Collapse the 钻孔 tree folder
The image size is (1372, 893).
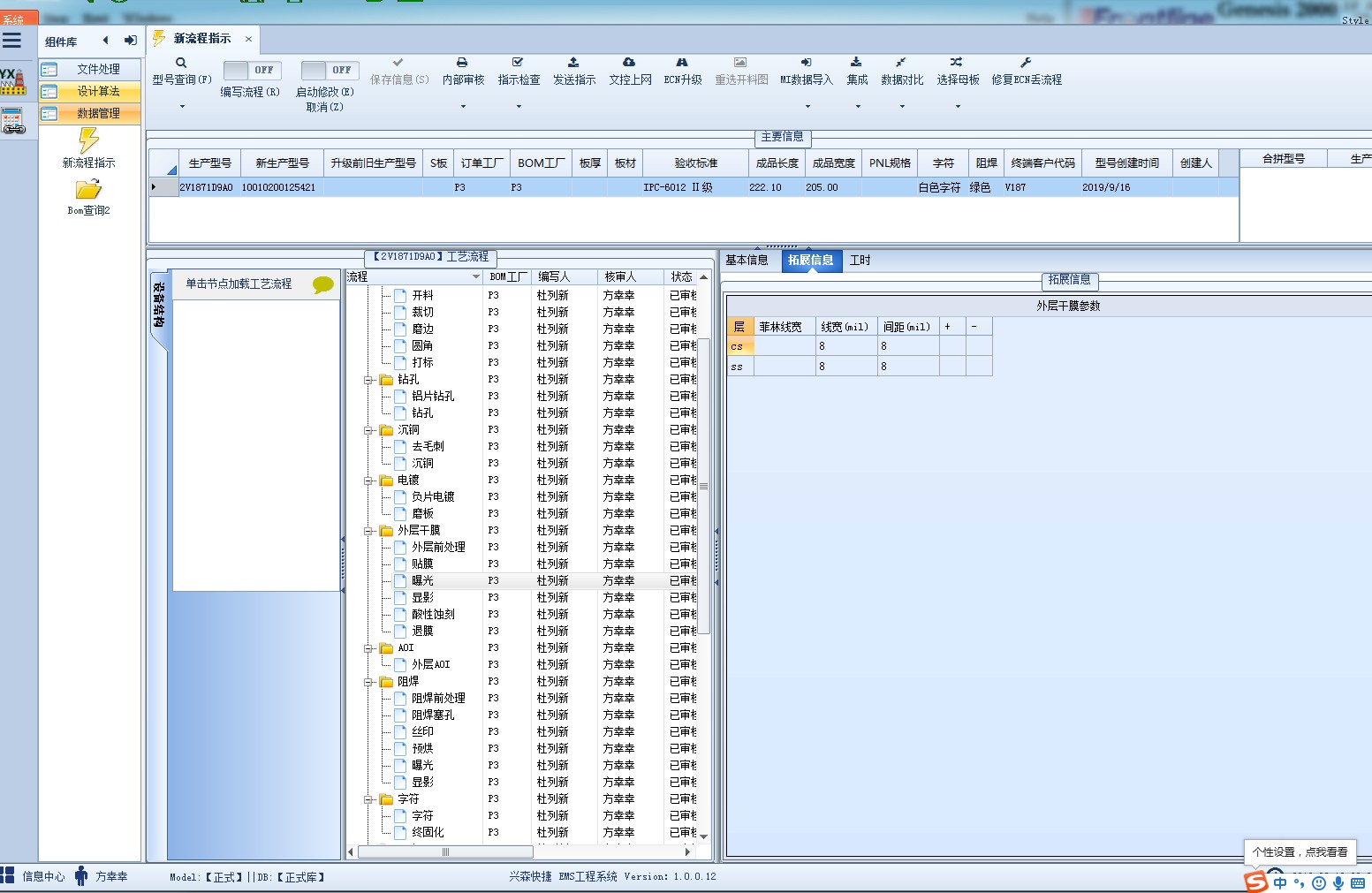[369, 380]
